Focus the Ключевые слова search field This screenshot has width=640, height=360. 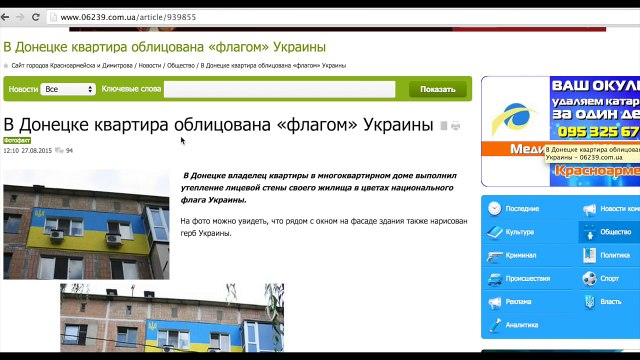[280, 89]
